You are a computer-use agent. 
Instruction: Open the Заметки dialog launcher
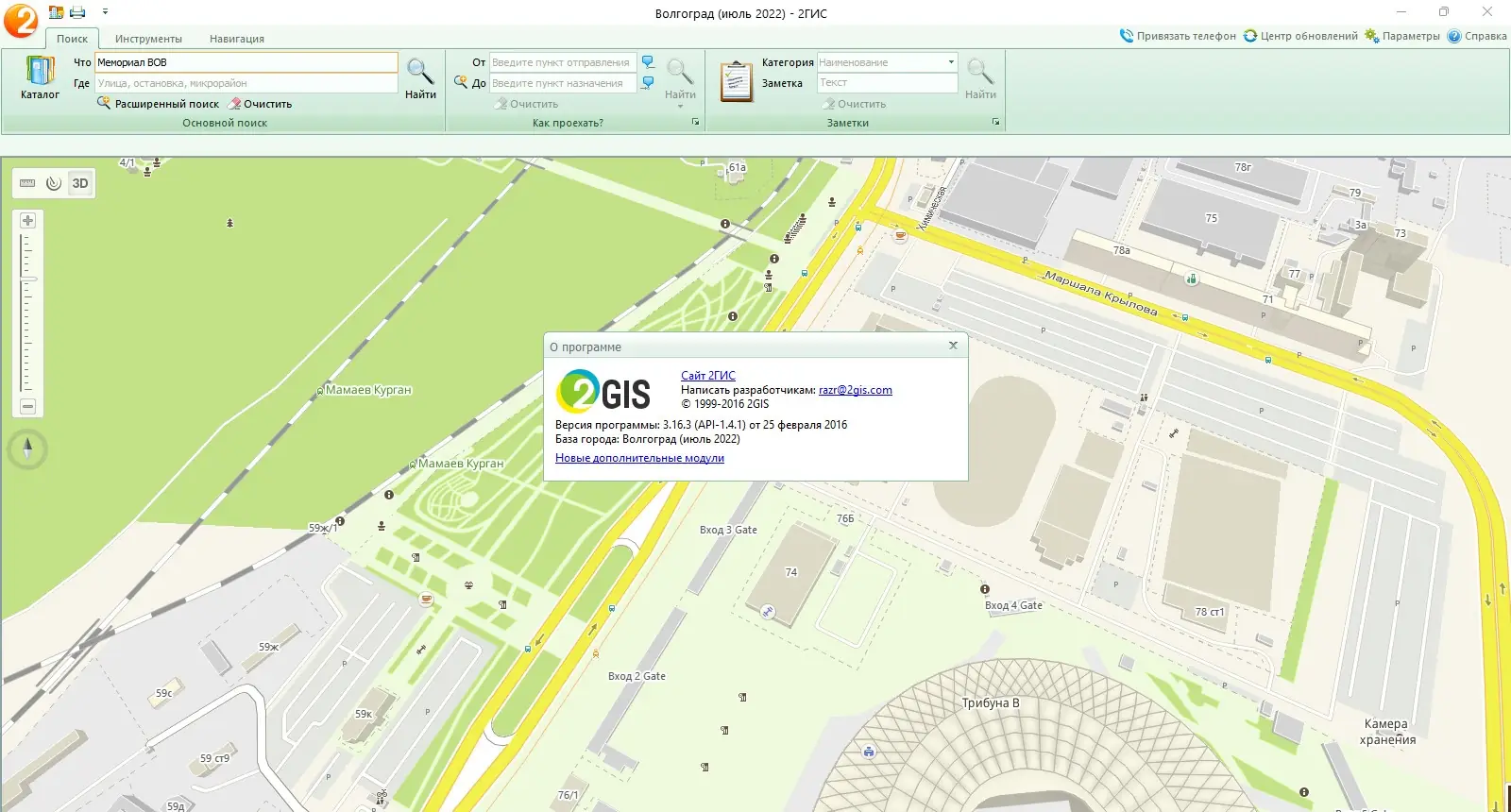click(995, 123)
